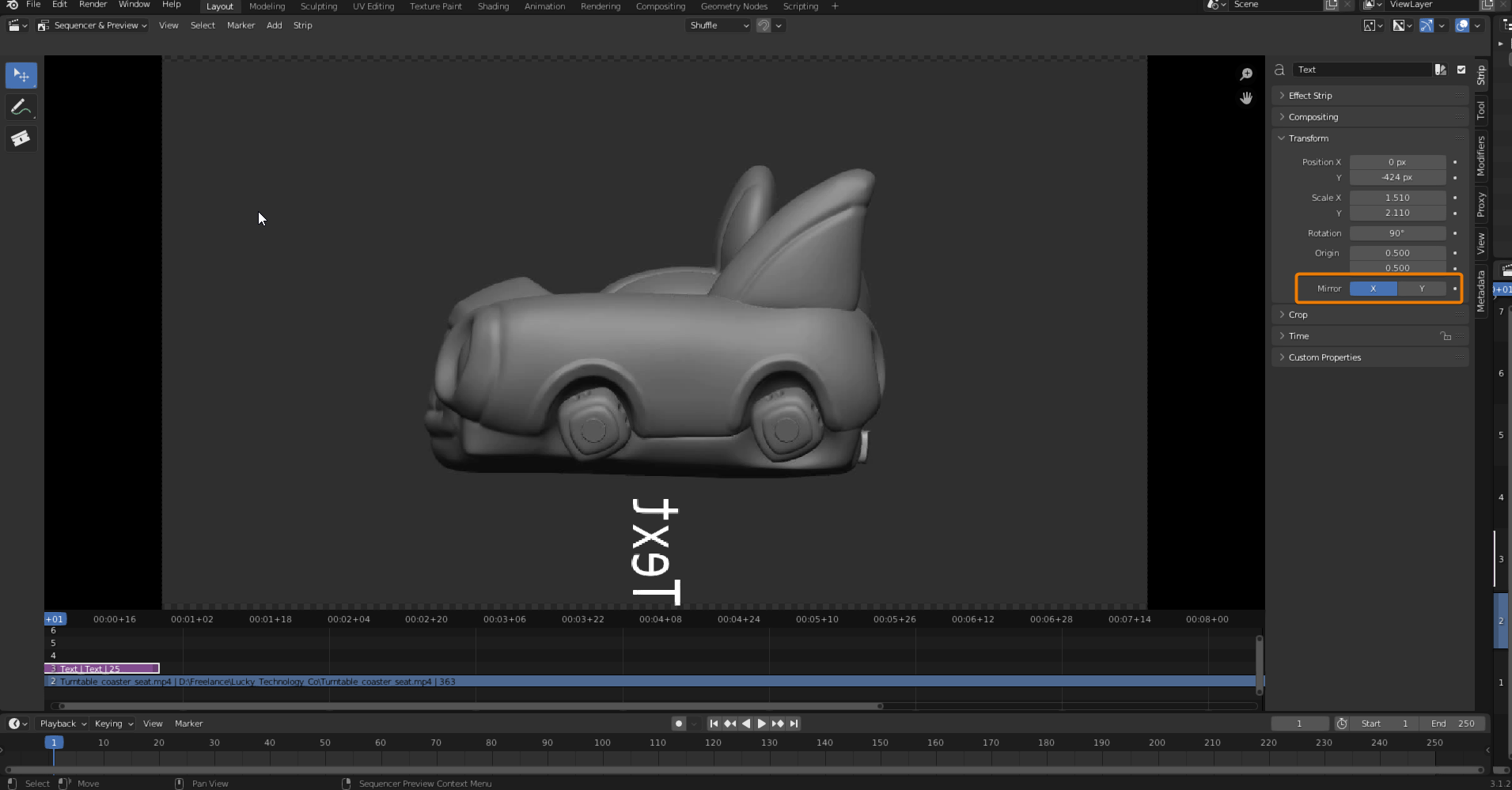Switch to the Modifiers sidebar tab
The height and width of the screenshot is (790, 1512).
[x=1481, y=156]
